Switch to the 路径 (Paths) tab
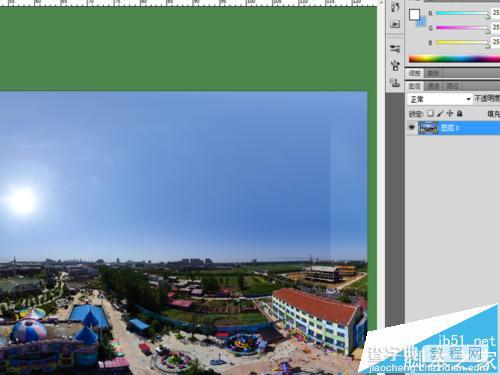Screen dimensions: 500x375 tap(453, 86)
